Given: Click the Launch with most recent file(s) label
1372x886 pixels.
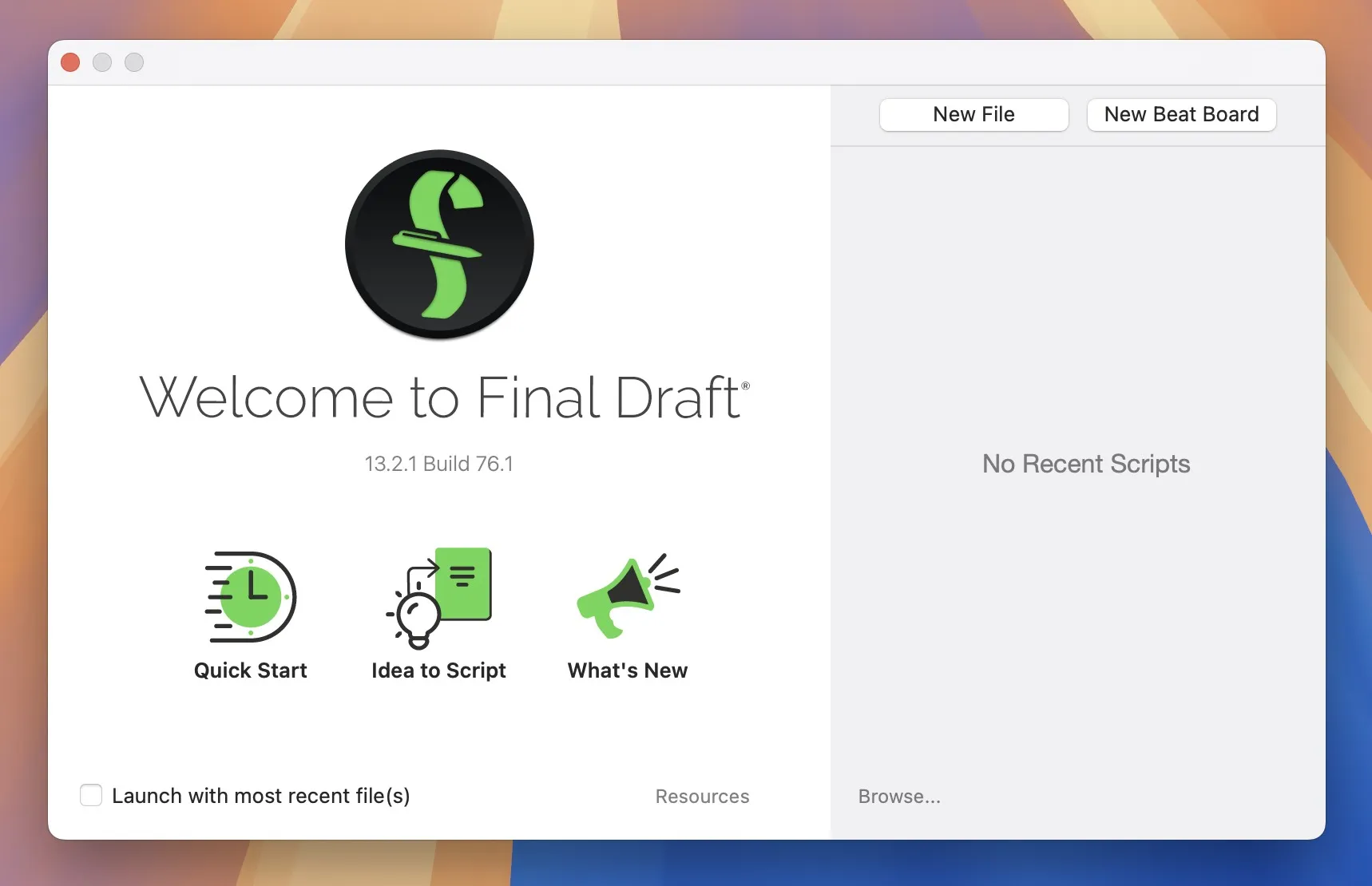Looking at the screenshot, I should [x=261, y=796].
